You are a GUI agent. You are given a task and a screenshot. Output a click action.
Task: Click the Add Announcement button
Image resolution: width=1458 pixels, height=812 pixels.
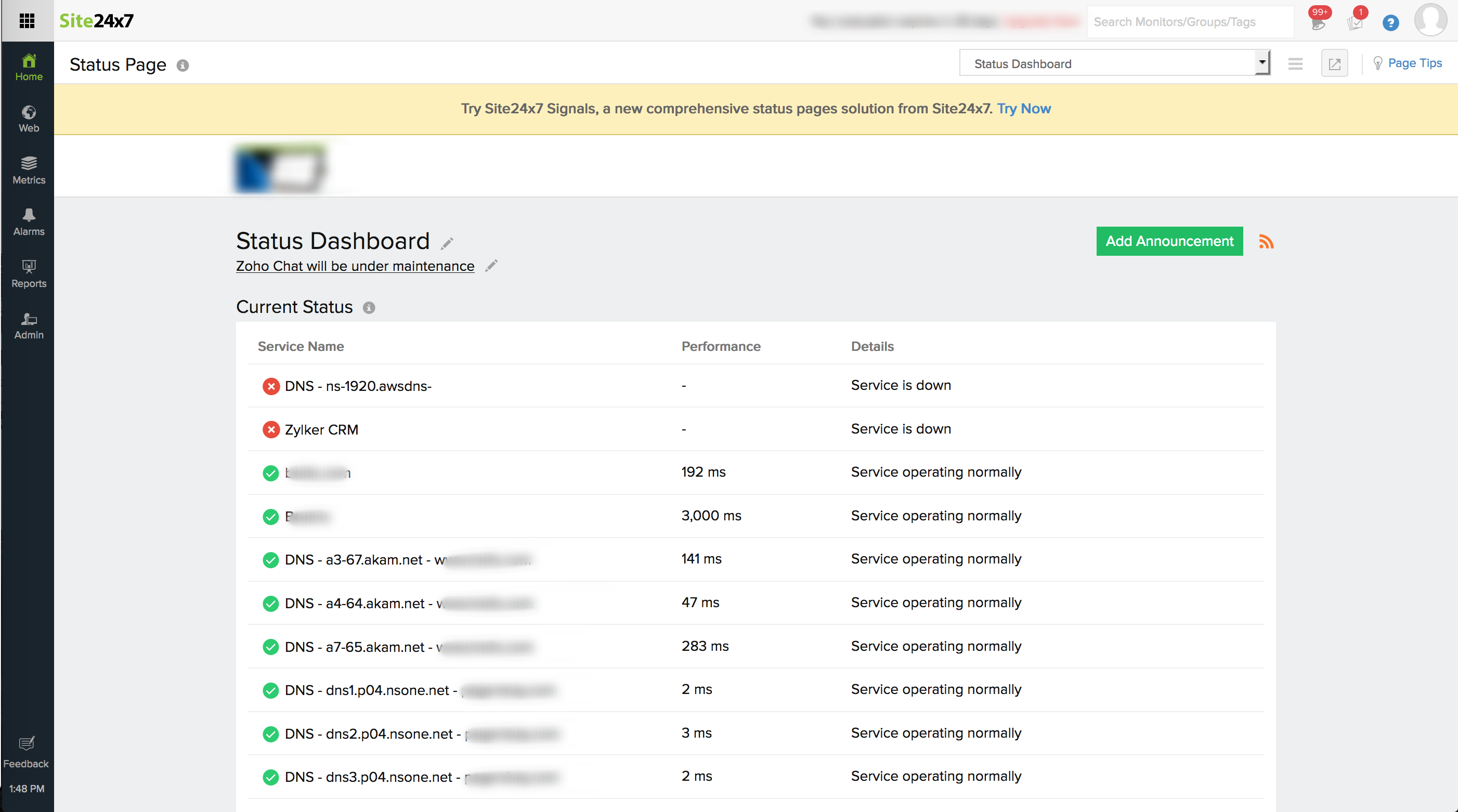1169,241
